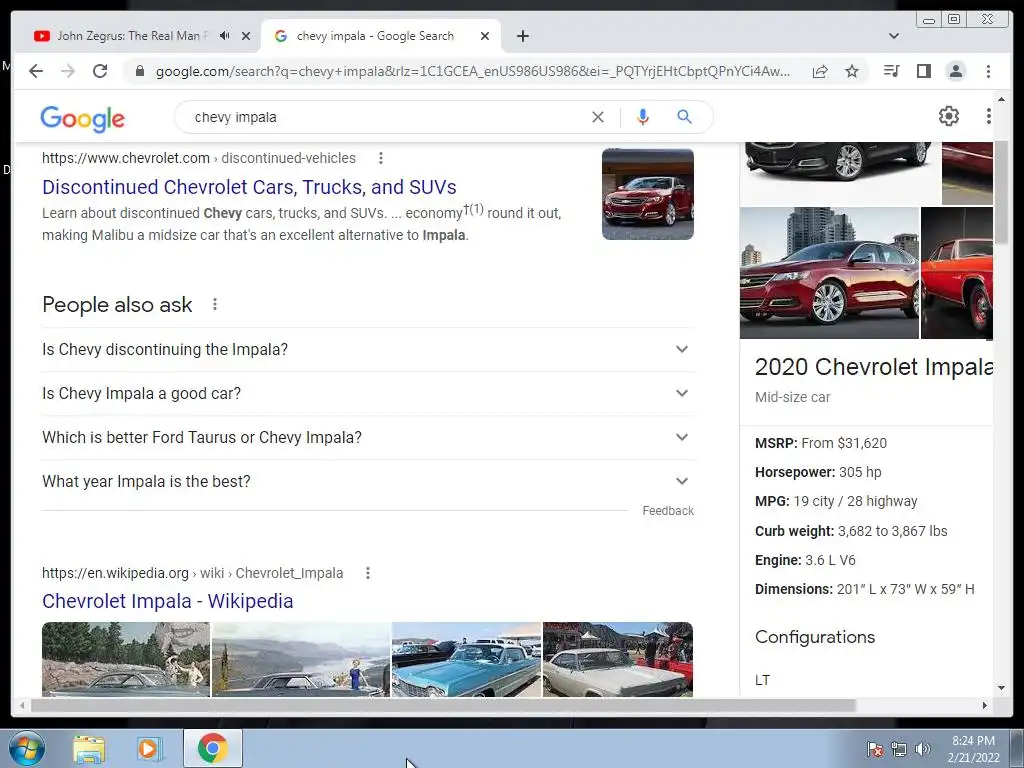Open the Chrome profile avatar
This screenshot has height=768, width=1024.
point(955,71)
